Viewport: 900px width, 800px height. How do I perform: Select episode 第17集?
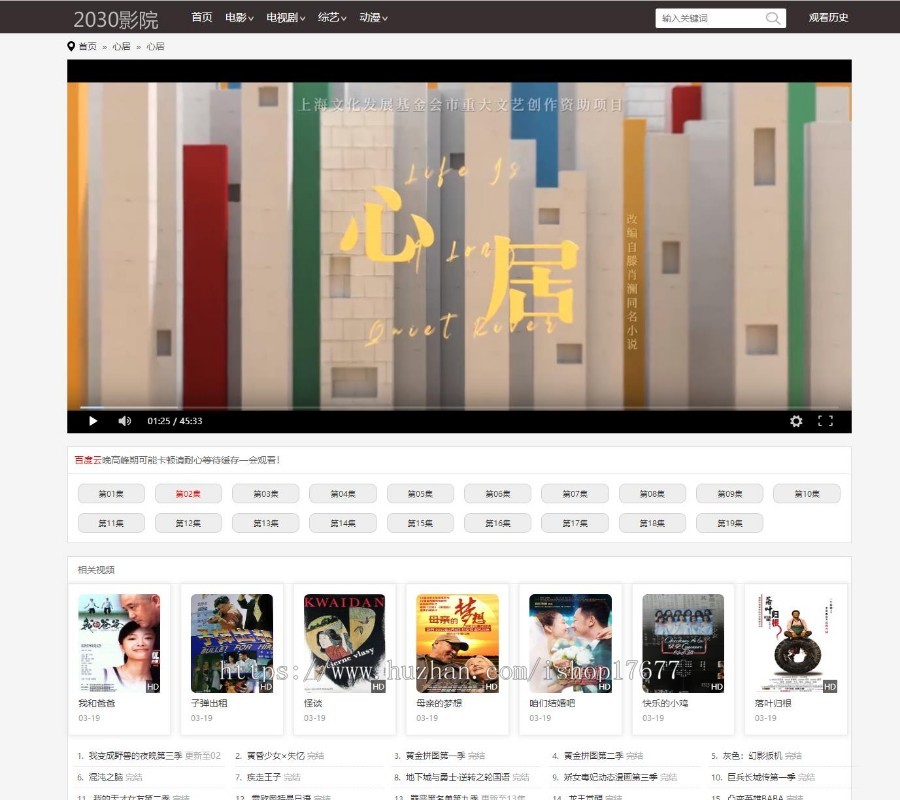[575, 523]
